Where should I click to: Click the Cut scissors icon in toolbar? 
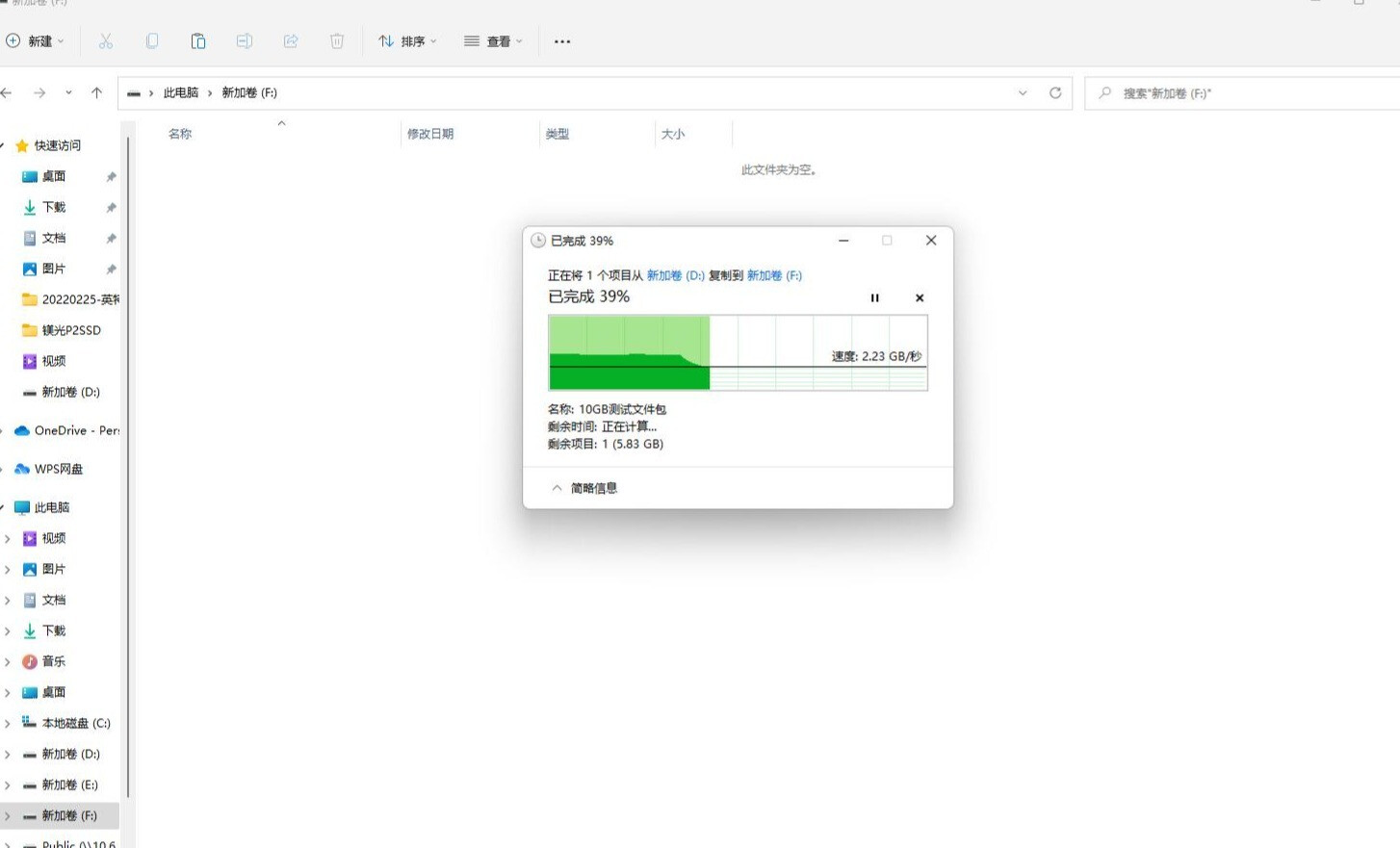[106, 41]
